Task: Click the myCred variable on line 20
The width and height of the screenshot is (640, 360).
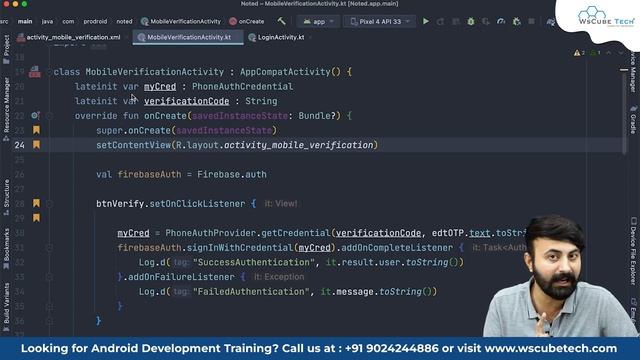Action: [x=160, y=87]
